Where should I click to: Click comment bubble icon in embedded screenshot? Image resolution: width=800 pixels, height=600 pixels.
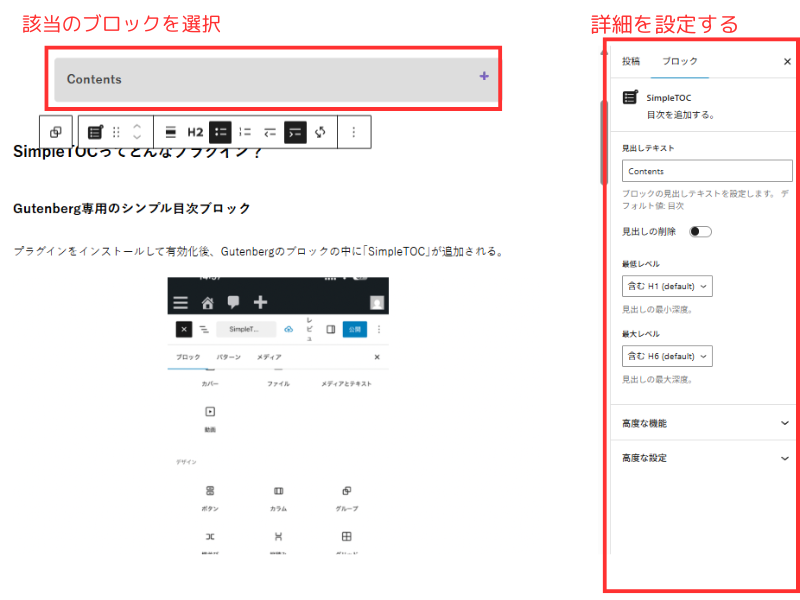click(233, 302)
